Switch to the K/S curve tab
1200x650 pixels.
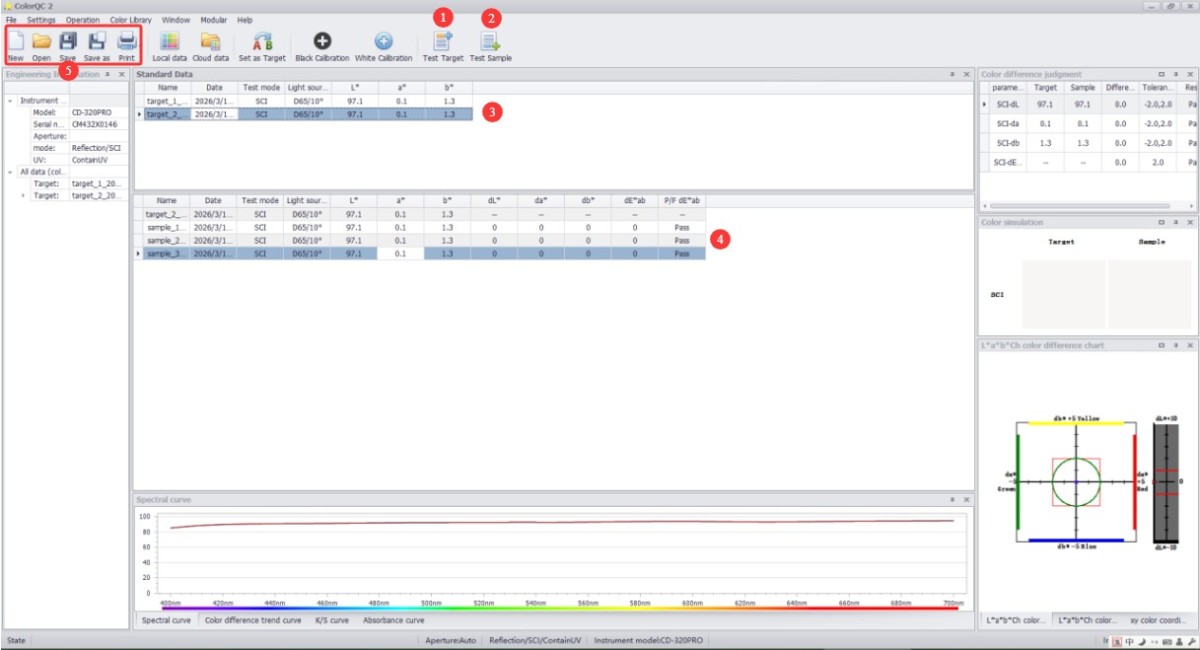tap(332, 620)
